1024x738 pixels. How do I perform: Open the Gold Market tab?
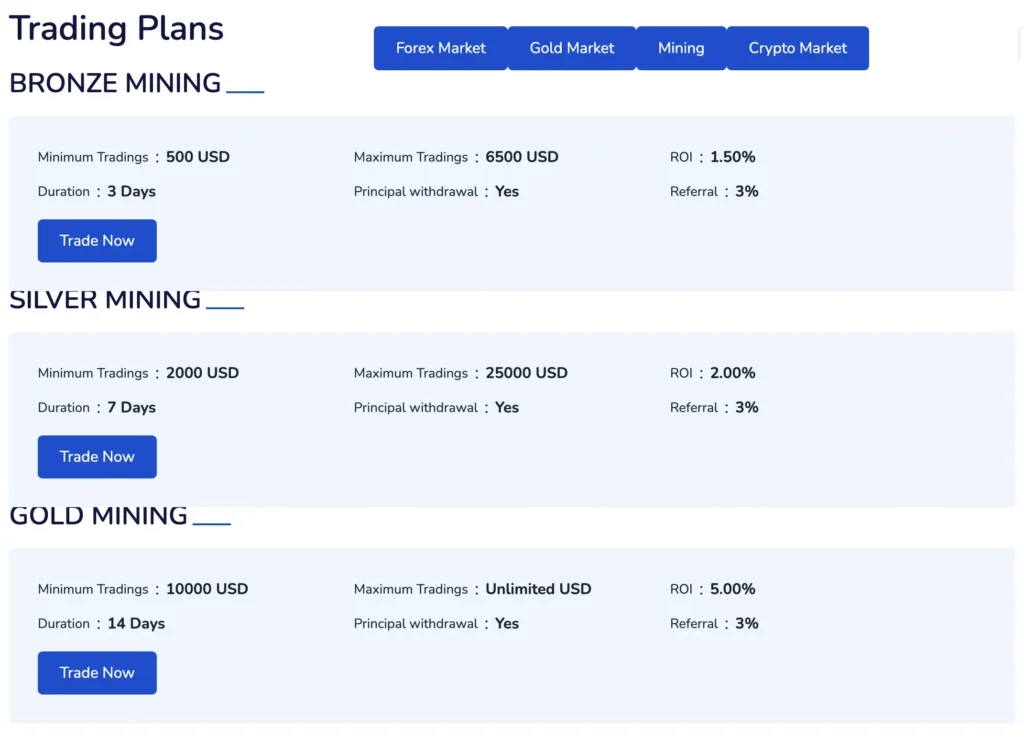tap(572, 48)
